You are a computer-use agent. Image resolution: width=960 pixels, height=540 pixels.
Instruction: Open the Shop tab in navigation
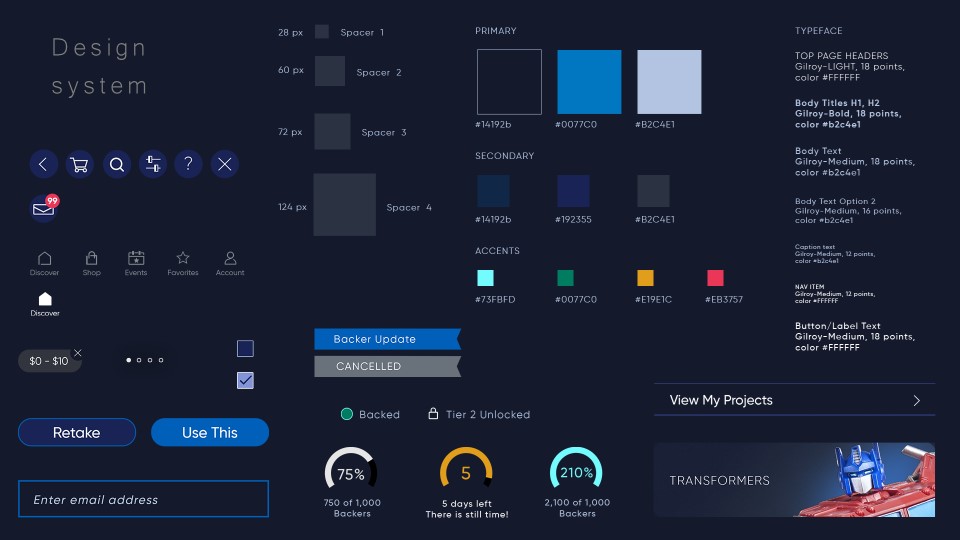tap(92, 263)
